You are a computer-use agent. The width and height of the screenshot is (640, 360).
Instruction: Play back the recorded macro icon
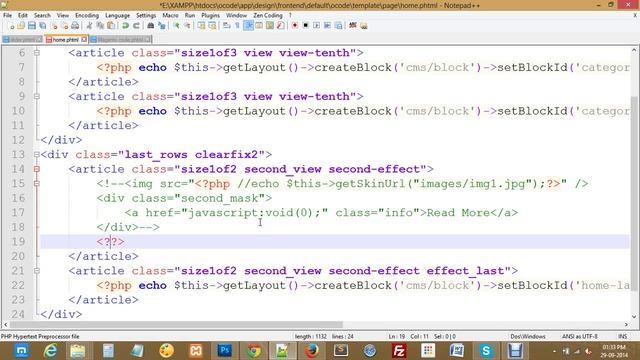(x=316, y=26)
